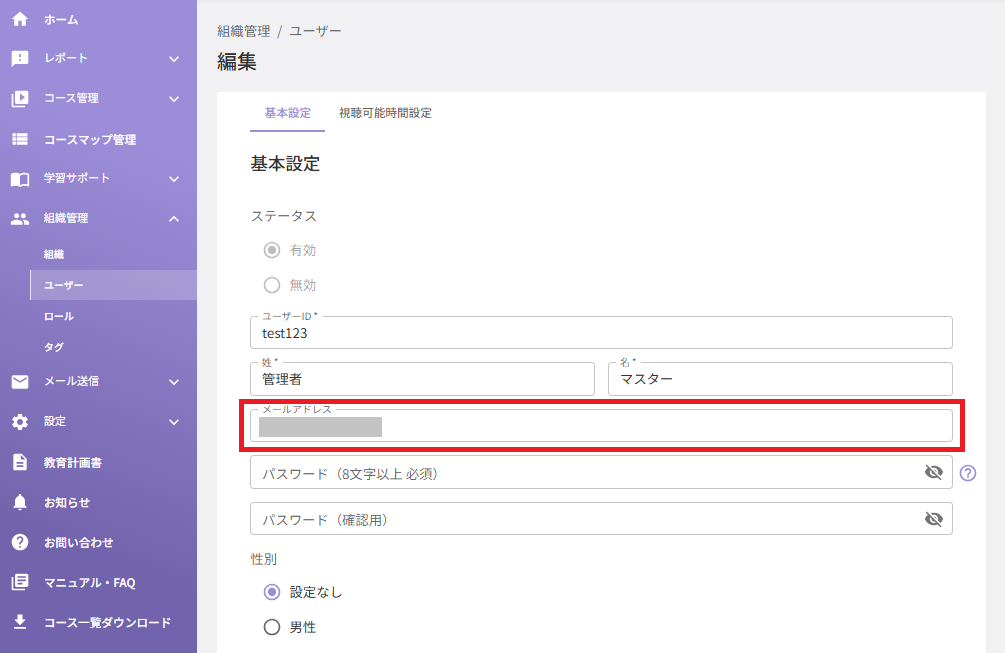Viewport: 1005px width, 653px height.
Task: Click the bell icon for お知らせ
Action: click(x=20, y=502)
